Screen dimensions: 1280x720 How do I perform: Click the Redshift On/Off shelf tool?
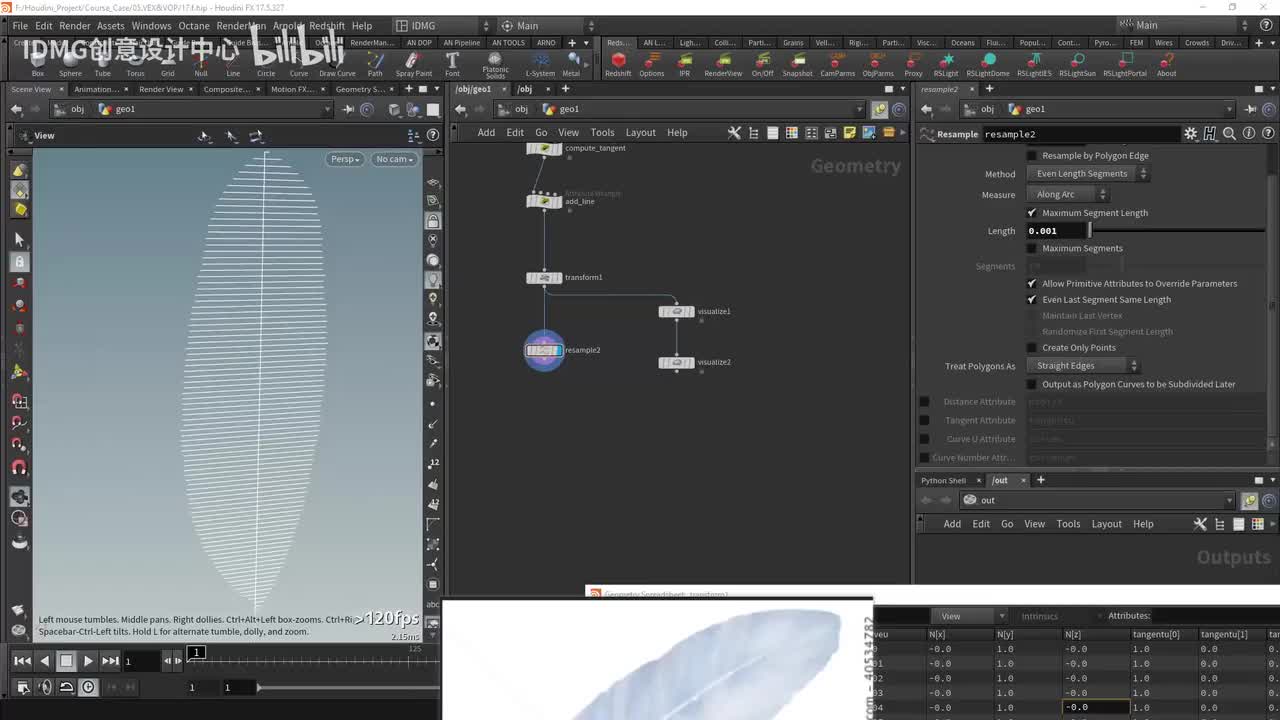[x=762, y=65]
